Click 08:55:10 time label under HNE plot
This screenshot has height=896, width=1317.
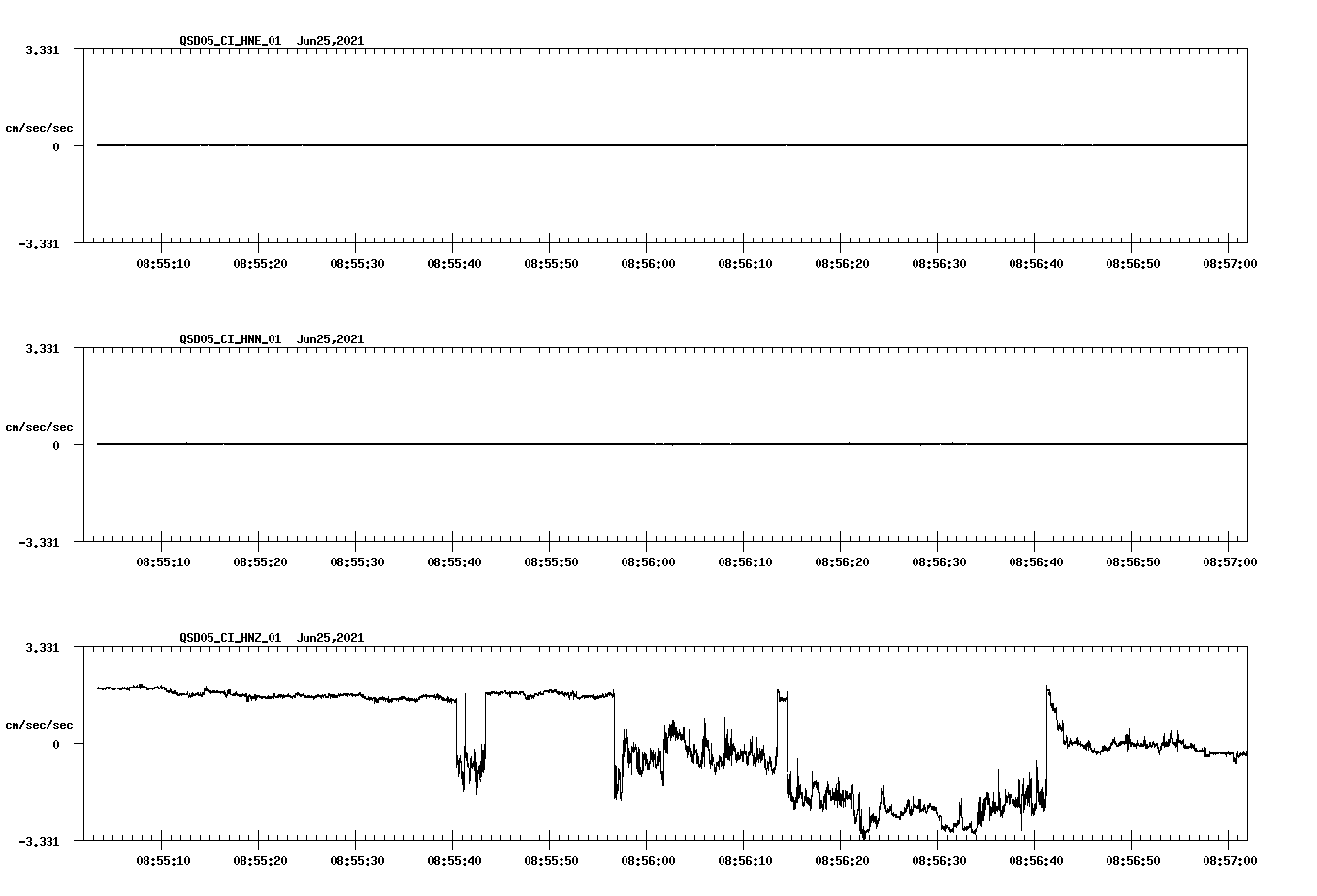pyautogui.click(x=163, y=263)
